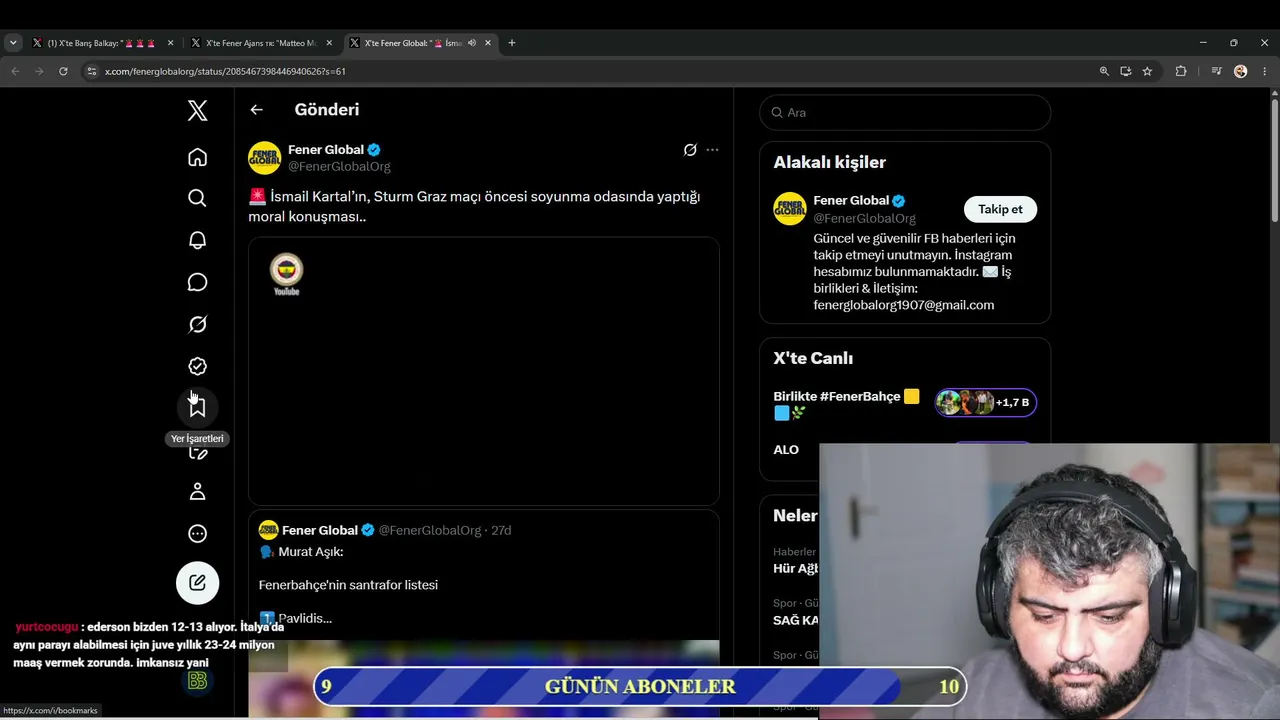The height and width of the screenshot is (720, 1280).
Task: Click the page vertical scrollbar thumb
Action: click(1275, 160)
